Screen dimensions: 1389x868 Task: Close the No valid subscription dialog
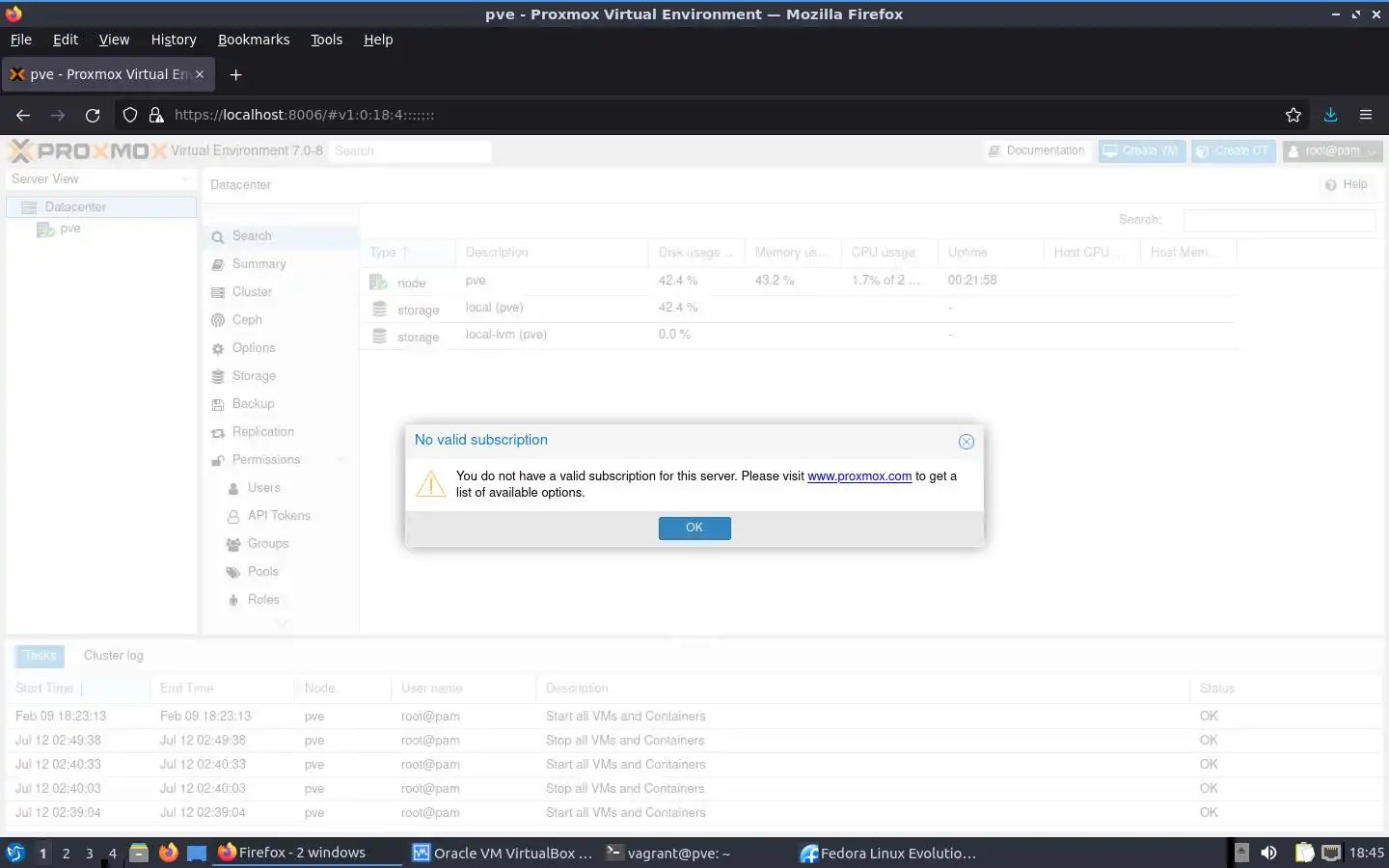(x=966, y=442)
